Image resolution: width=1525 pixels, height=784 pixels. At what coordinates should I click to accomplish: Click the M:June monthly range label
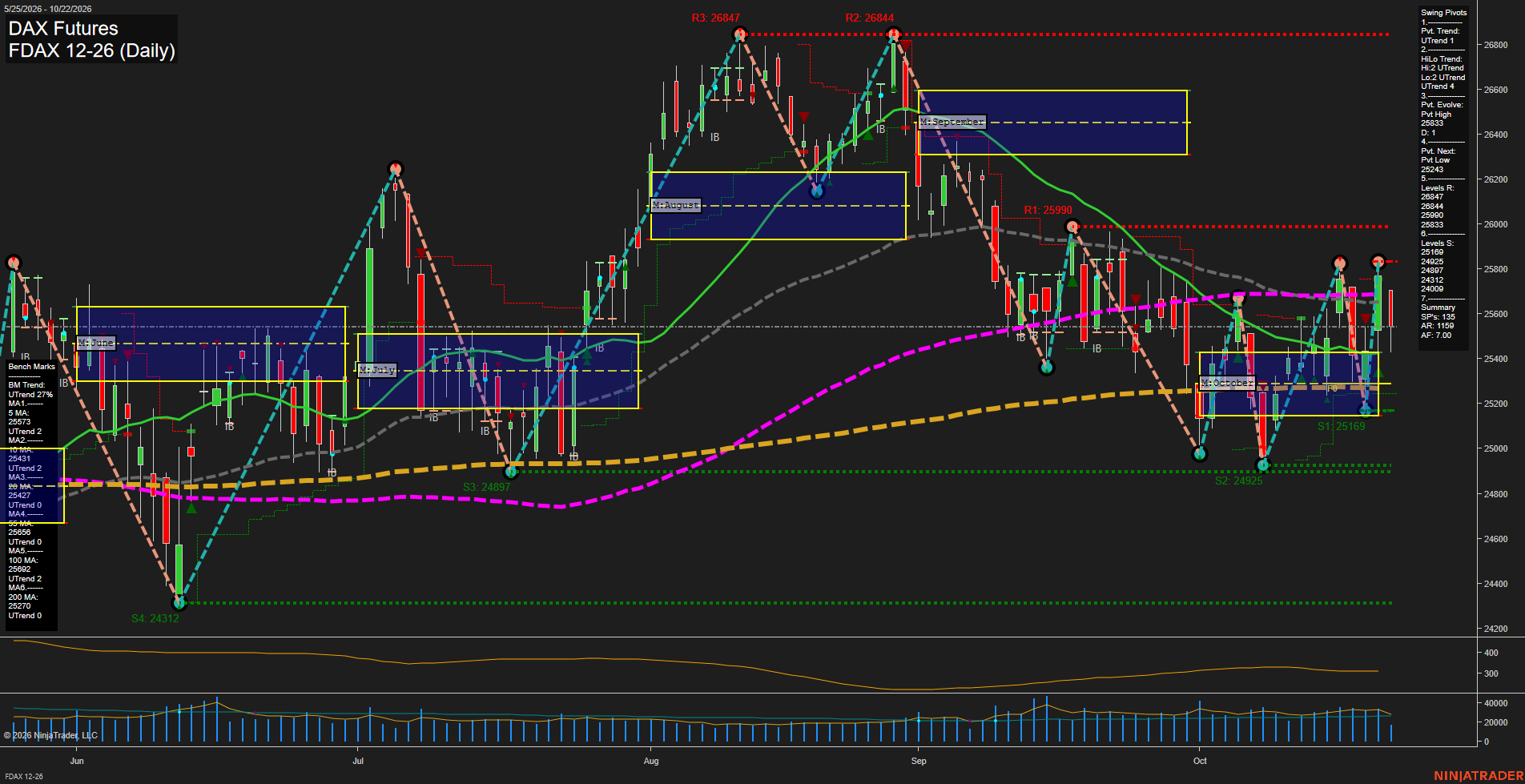coord(97,343)
